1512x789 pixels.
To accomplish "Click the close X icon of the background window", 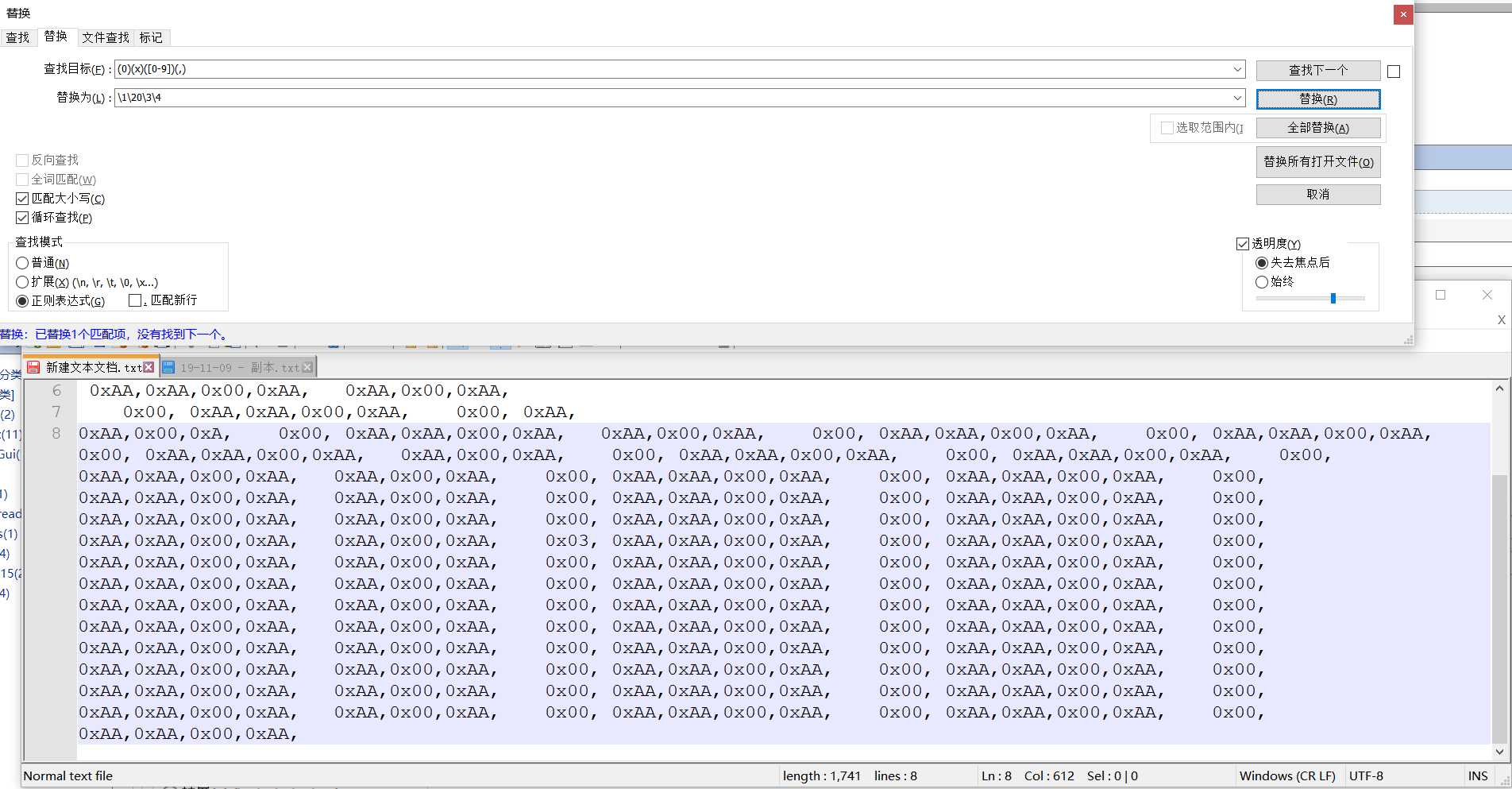I will pyautogui.click(x=1487, y=295).
